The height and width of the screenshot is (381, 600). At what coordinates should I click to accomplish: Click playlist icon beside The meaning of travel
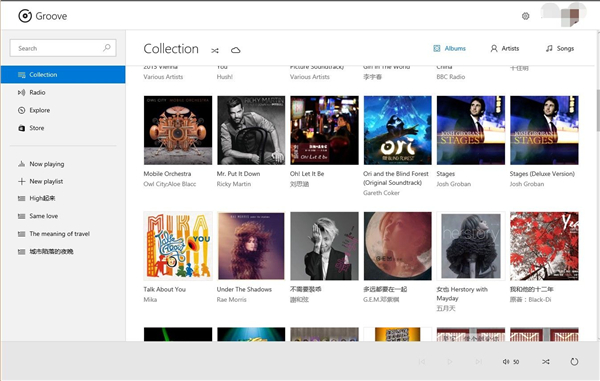tap(21, 234)
